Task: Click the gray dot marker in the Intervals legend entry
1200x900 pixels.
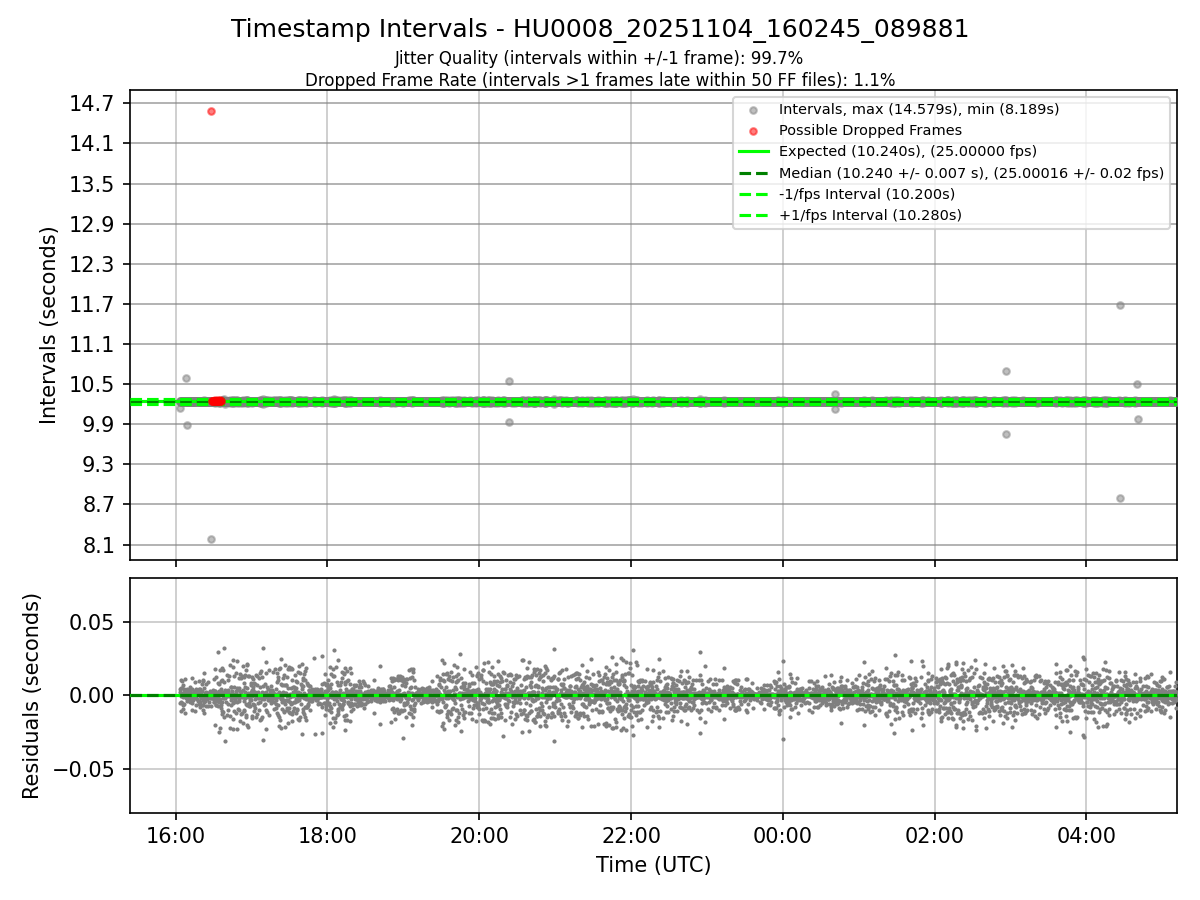Action: point(754,110)
